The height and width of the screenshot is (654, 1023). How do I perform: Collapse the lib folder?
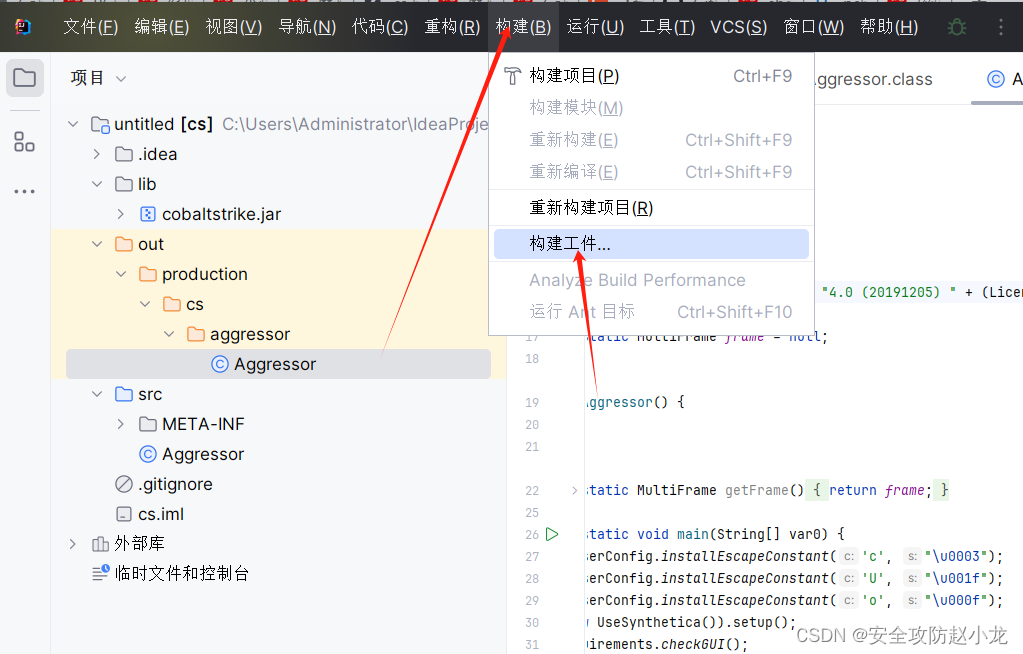97,184
